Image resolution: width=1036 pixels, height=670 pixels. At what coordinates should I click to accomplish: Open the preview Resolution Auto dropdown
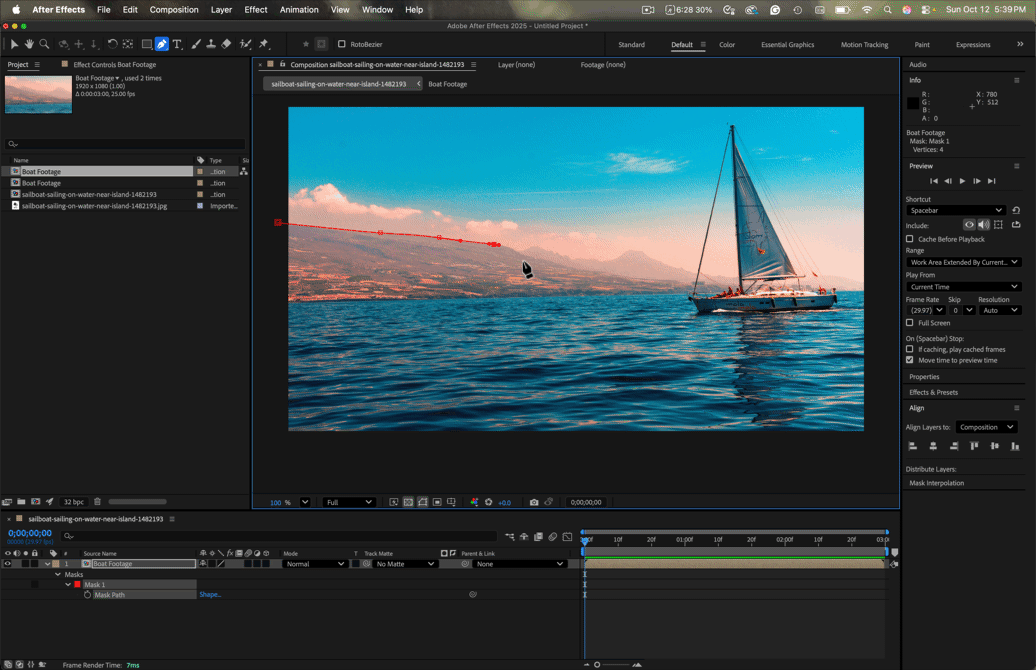[x=1000, y=311]
